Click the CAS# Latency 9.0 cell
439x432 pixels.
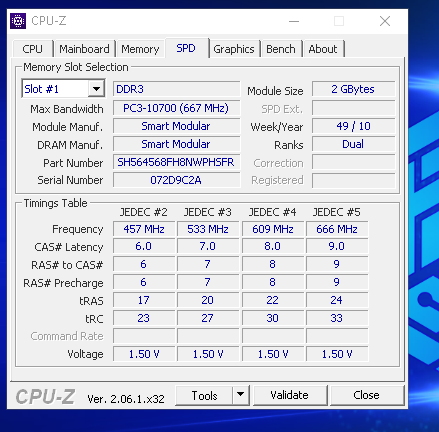pyautogui.click(x=337, y=246)
